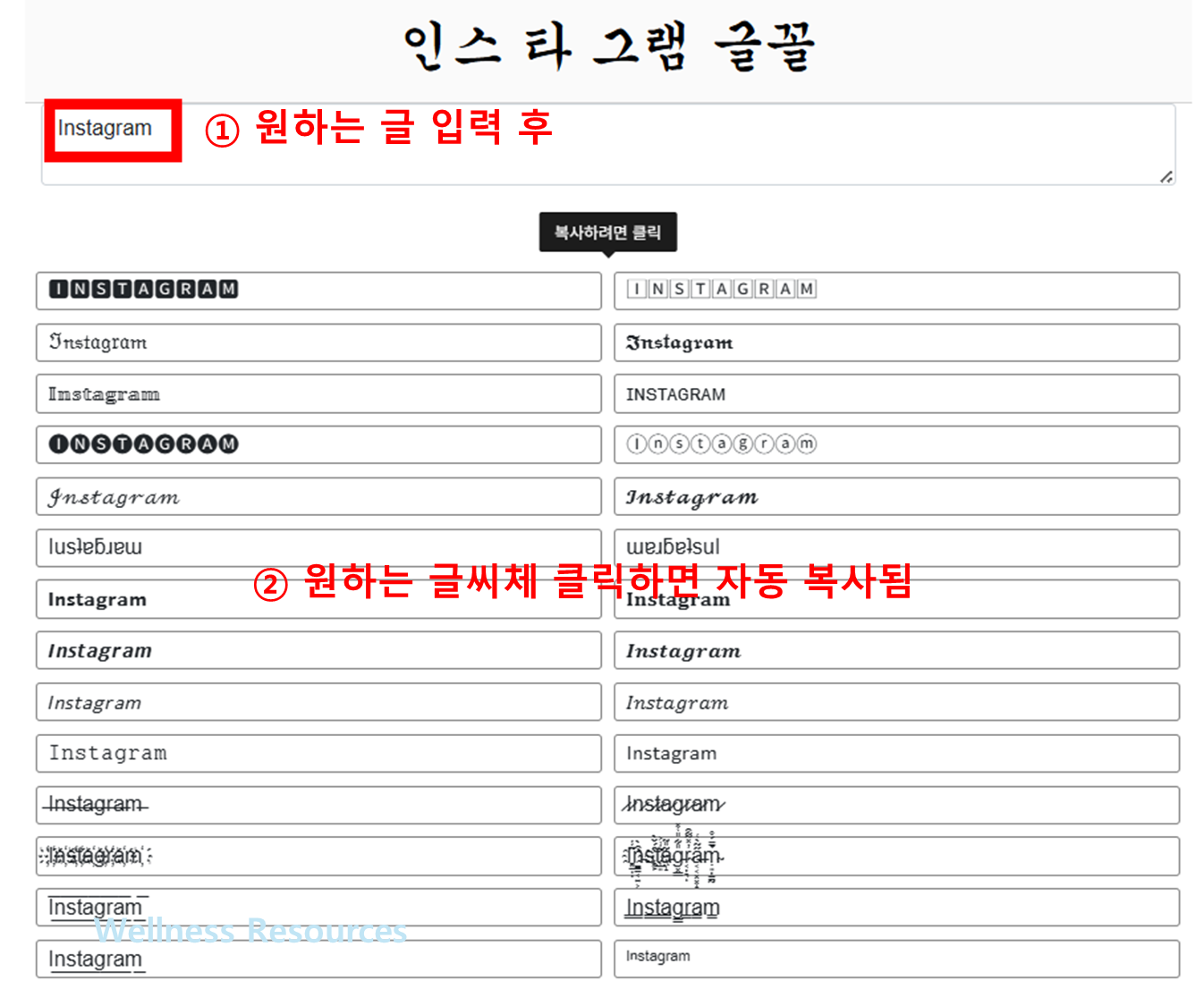This screenshot has width=1204, height=1006.
Task: Copy the wide-spaced plain sans Instagram style
Action: point(896,754)
